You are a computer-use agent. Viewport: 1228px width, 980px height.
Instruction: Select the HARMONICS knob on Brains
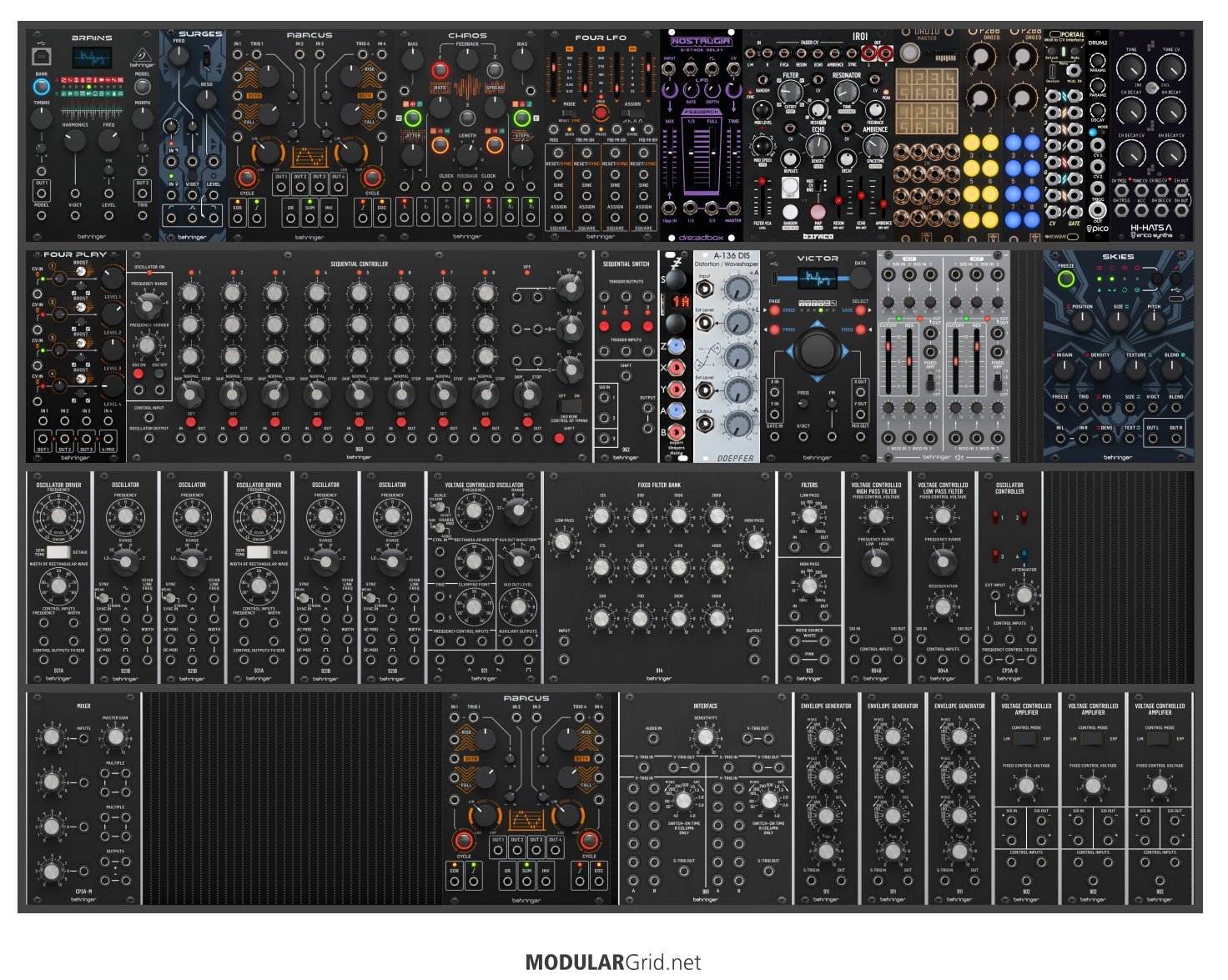point(75,139)
